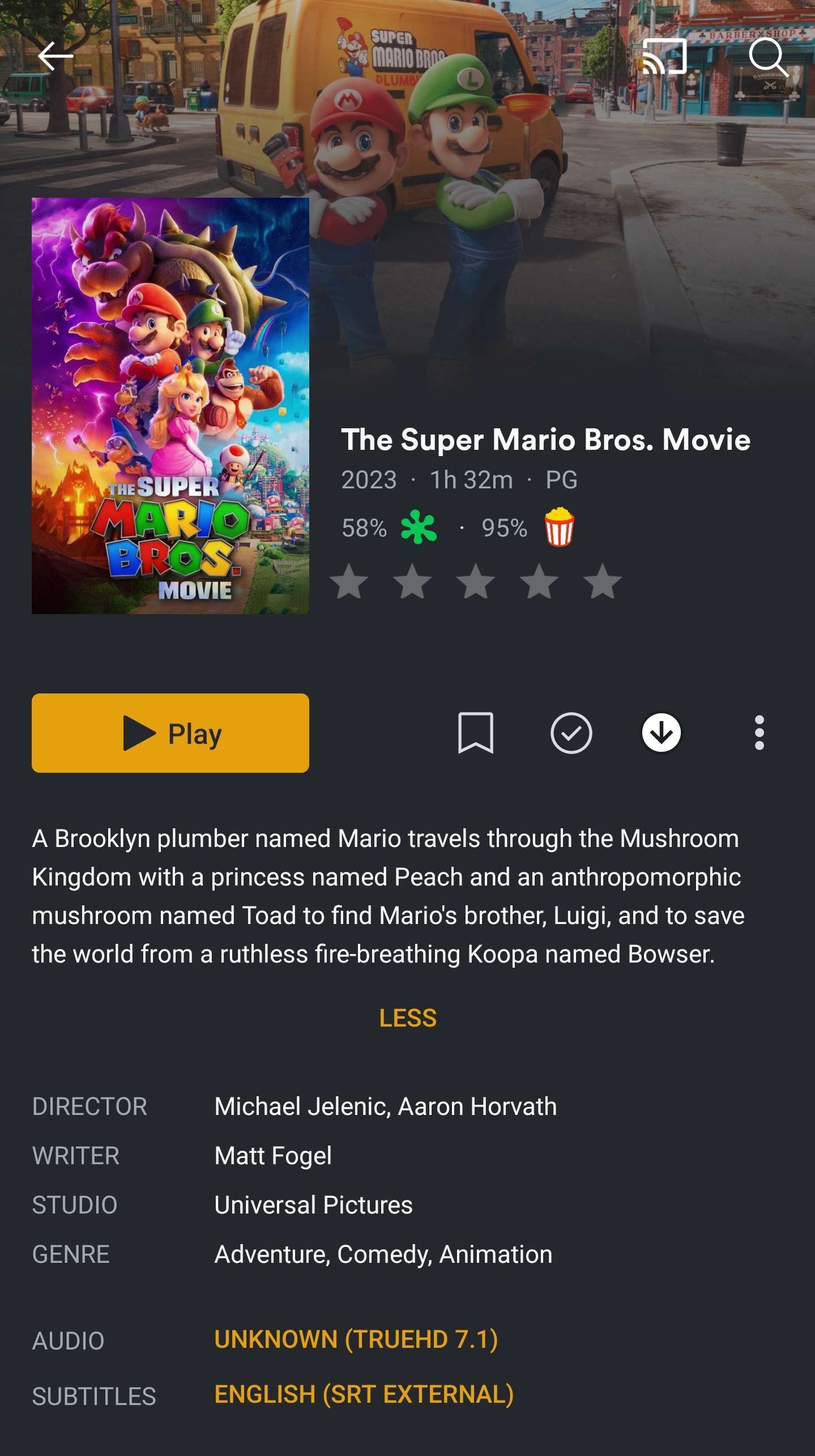Tap the popcorn audience score icon
The height and width of the screenshot is (1456, 815).
tap(559, 527)
